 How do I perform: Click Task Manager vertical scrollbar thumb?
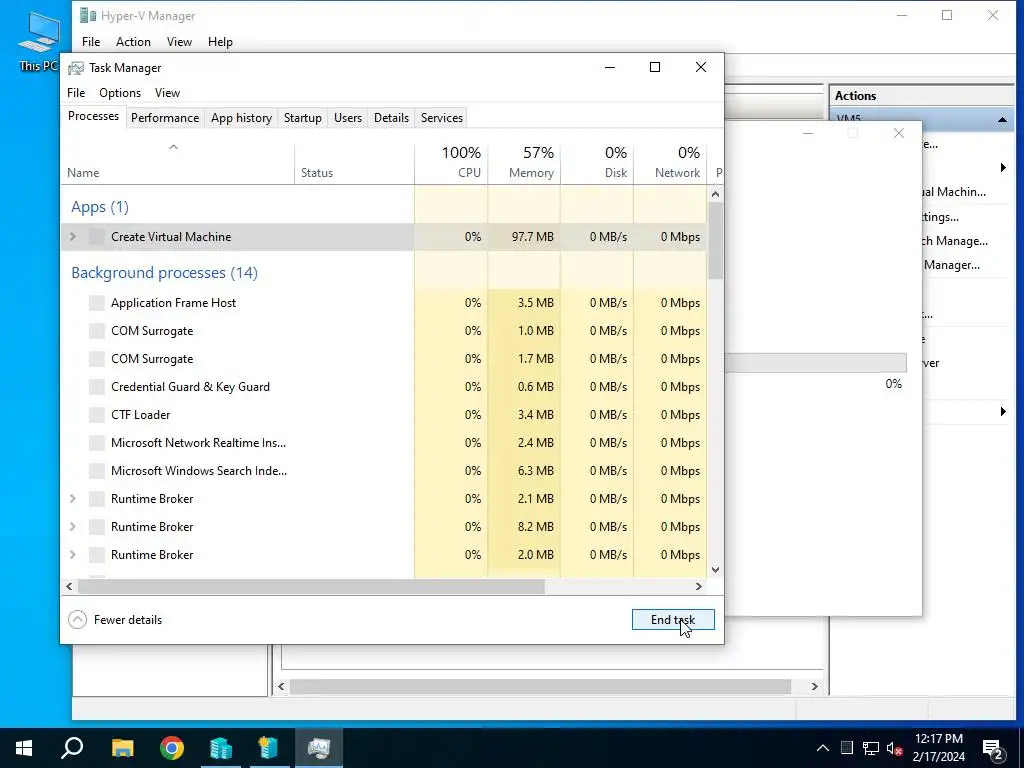point(716,240)
